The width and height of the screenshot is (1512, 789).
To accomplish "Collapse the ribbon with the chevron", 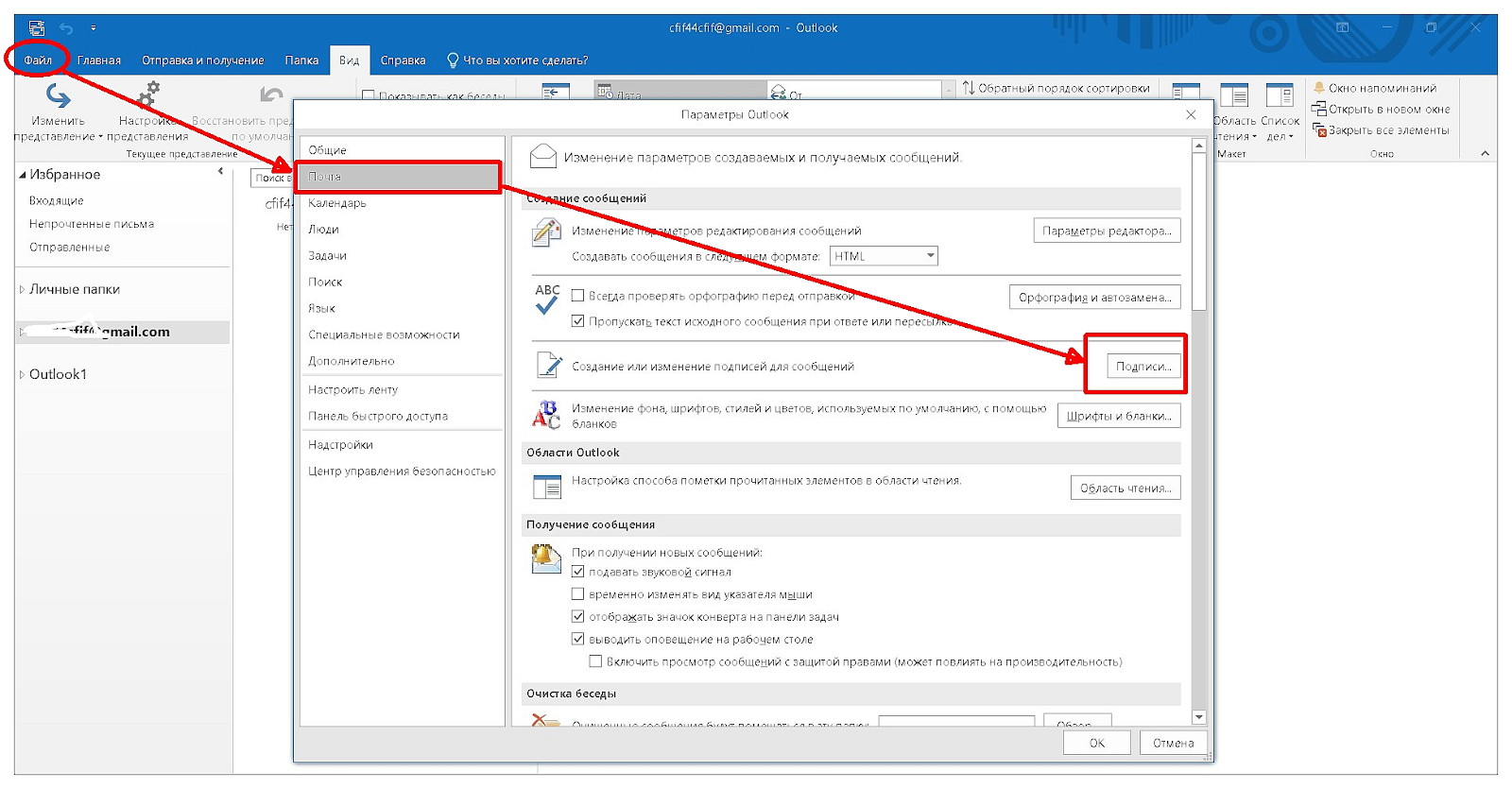I will pyautogui.click(x=1485, y=153).
